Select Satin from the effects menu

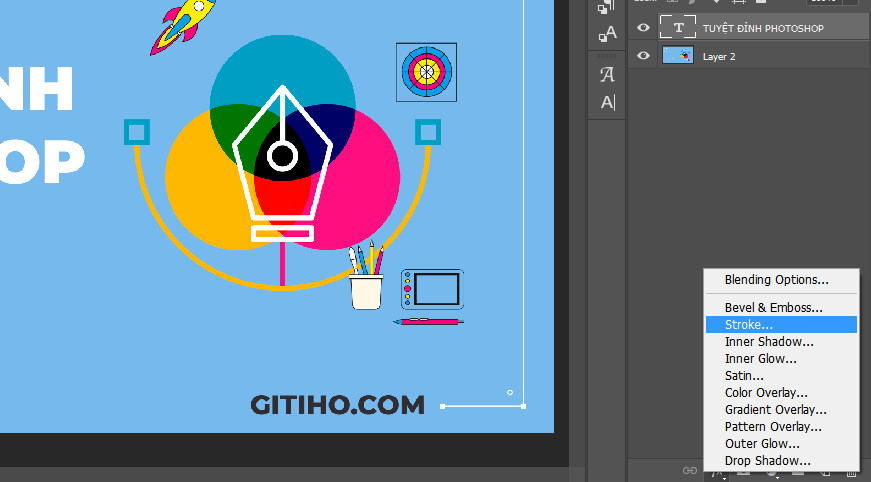coord(781,376)
